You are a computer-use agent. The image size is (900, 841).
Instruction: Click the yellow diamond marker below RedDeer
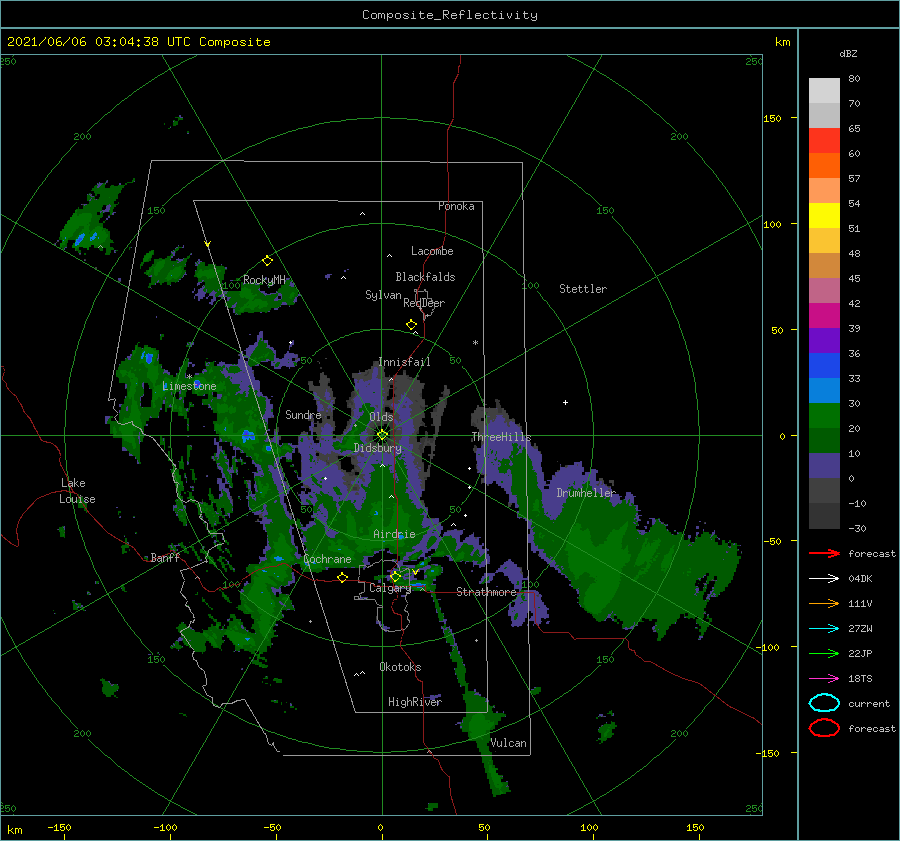[411, 325]
